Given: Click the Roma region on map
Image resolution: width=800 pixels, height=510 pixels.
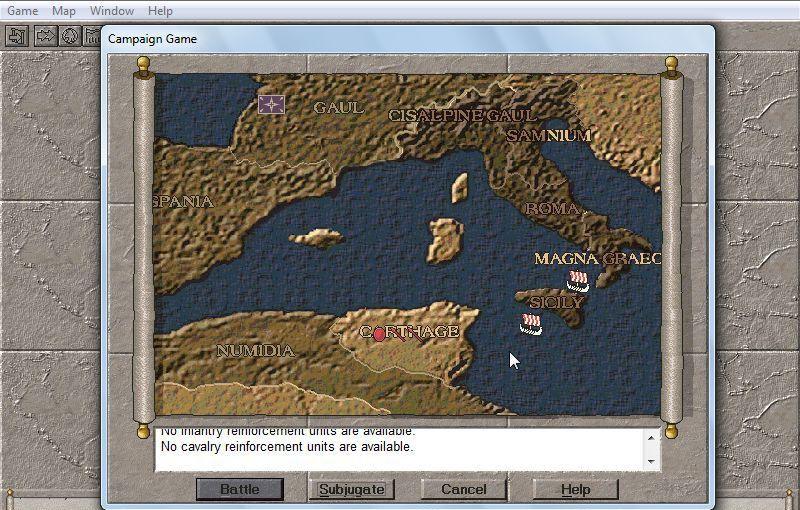Looking at the screenshot, I should (x=552, y=209).
